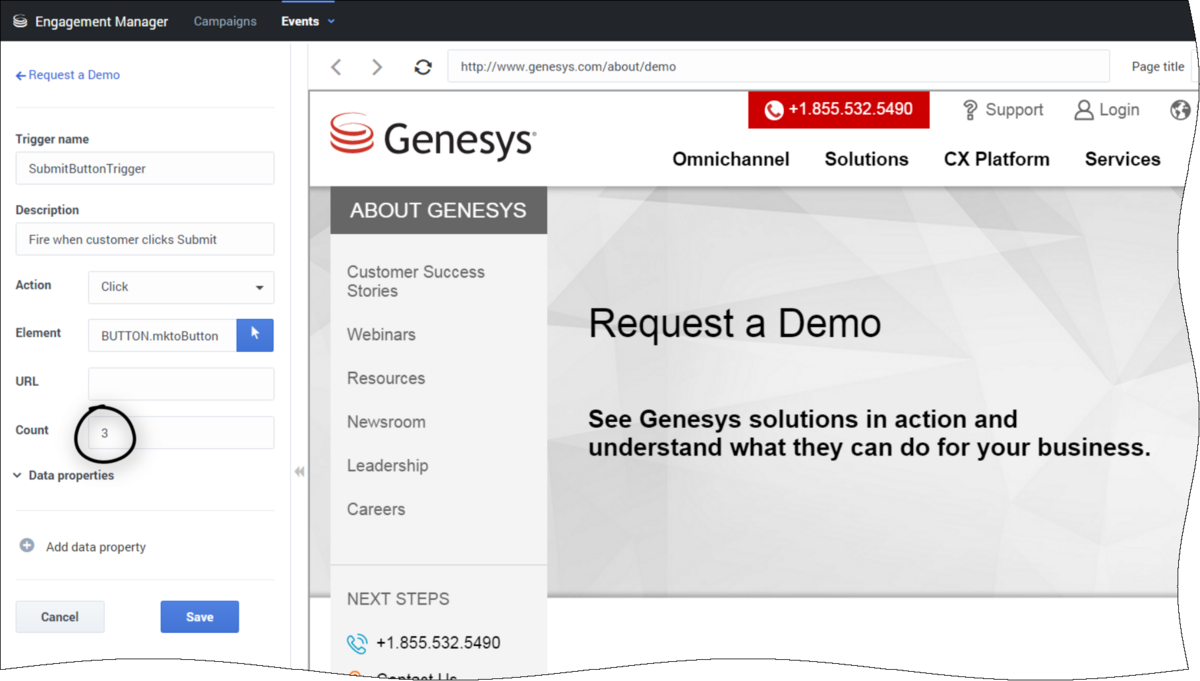Open Solutions navigation menu

(x=867, y=159)
